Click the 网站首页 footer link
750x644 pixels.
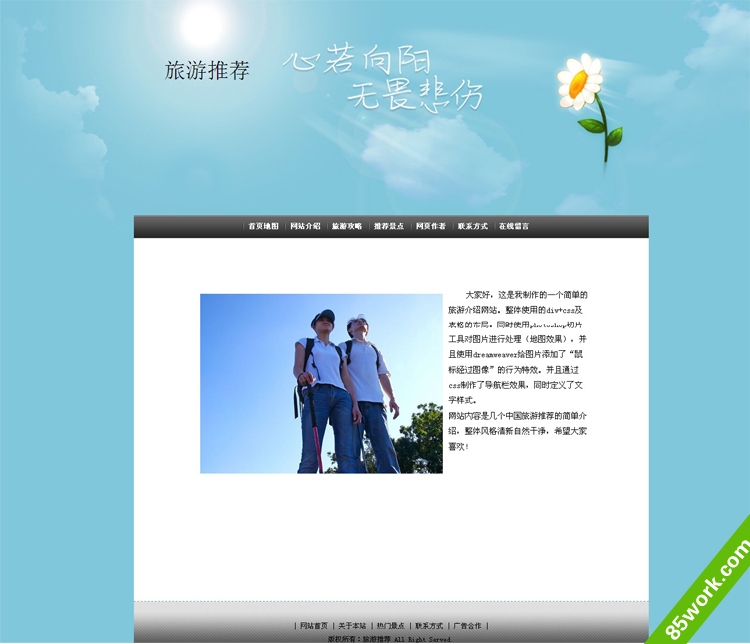tap(314, 626)
